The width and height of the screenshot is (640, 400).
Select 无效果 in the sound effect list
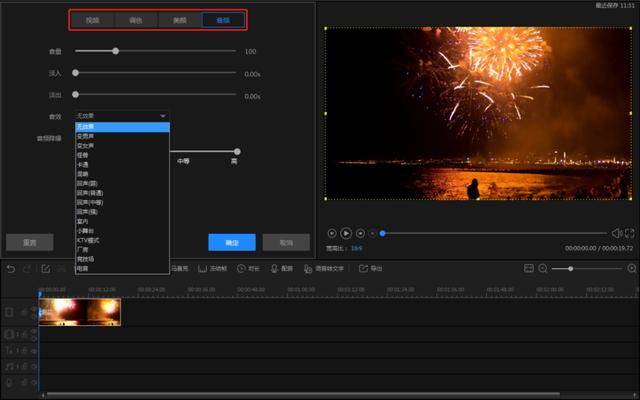pos(86,127)
